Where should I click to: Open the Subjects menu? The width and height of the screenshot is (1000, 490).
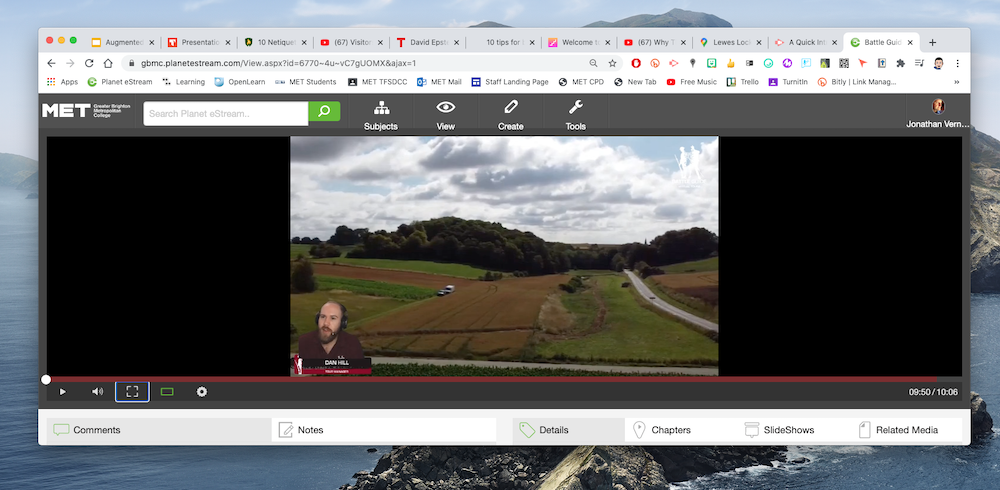[381, 115]
